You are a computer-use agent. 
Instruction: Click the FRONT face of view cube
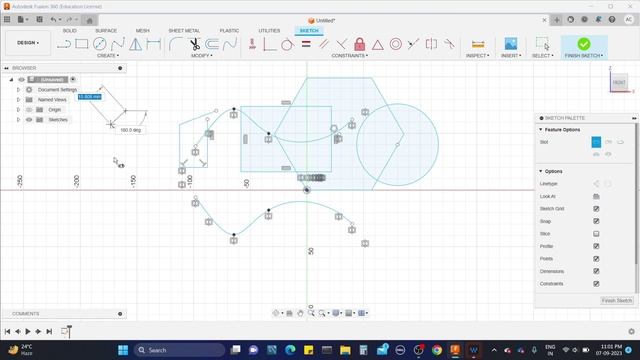619,82
